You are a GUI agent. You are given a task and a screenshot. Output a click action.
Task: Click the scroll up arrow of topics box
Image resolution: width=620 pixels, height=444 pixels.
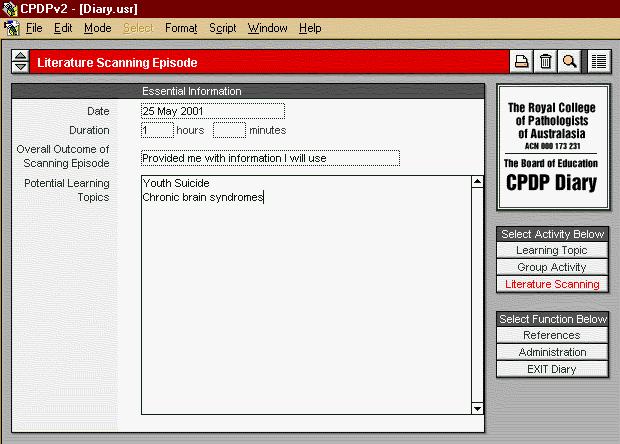pyautogui.click(x=477, y=182)
